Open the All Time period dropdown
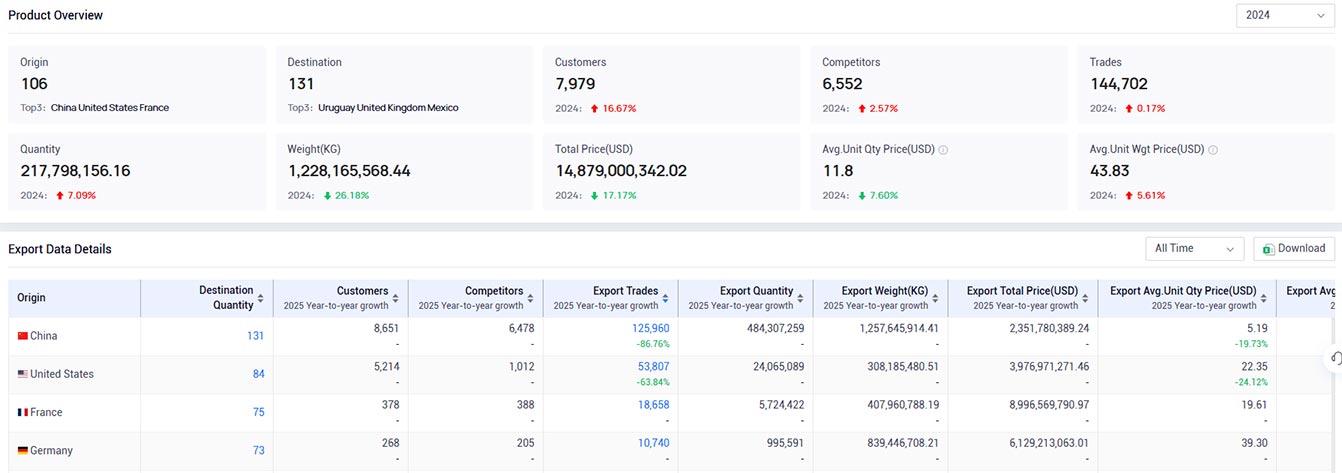The width and height of the screenshot is (1342, 473). [x=1195, y=249]
